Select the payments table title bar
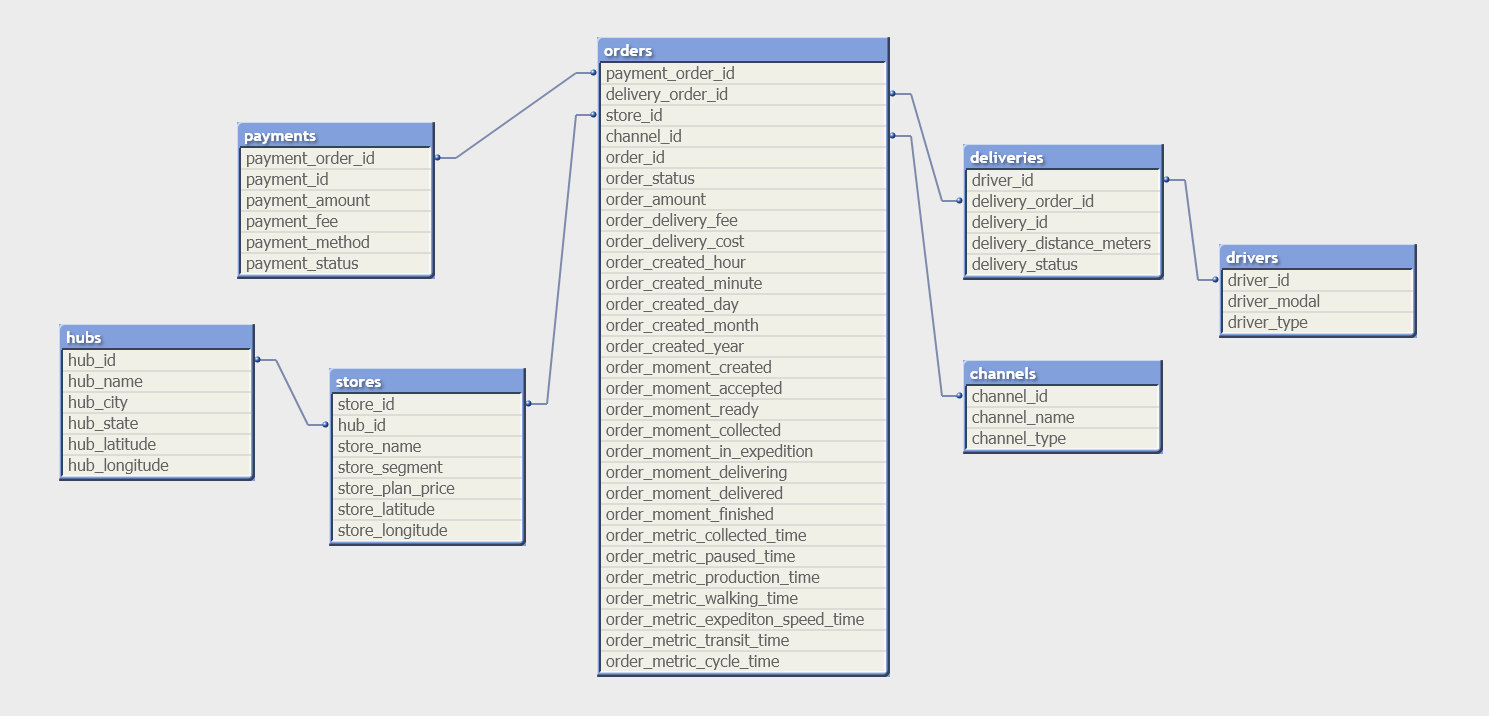1489x716 pixels. [336, 136]
